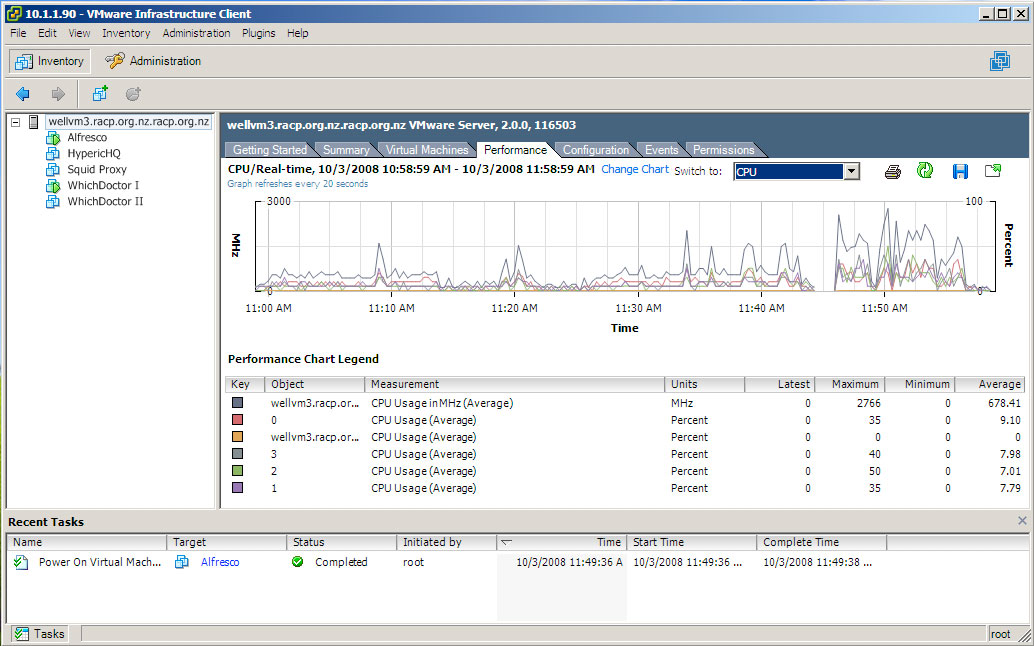Screen dimensions: 1034x646
Task: Click the Power On task icon in Recent Tasks
Action: click(21, 562)
